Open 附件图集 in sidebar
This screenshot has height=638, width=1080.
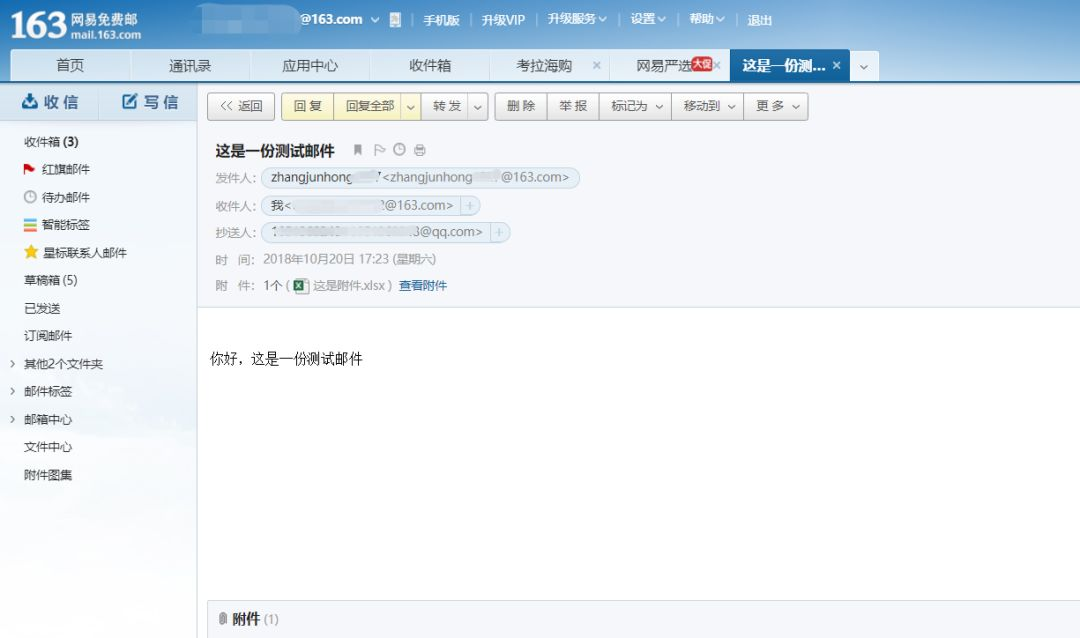pos(48,475)
